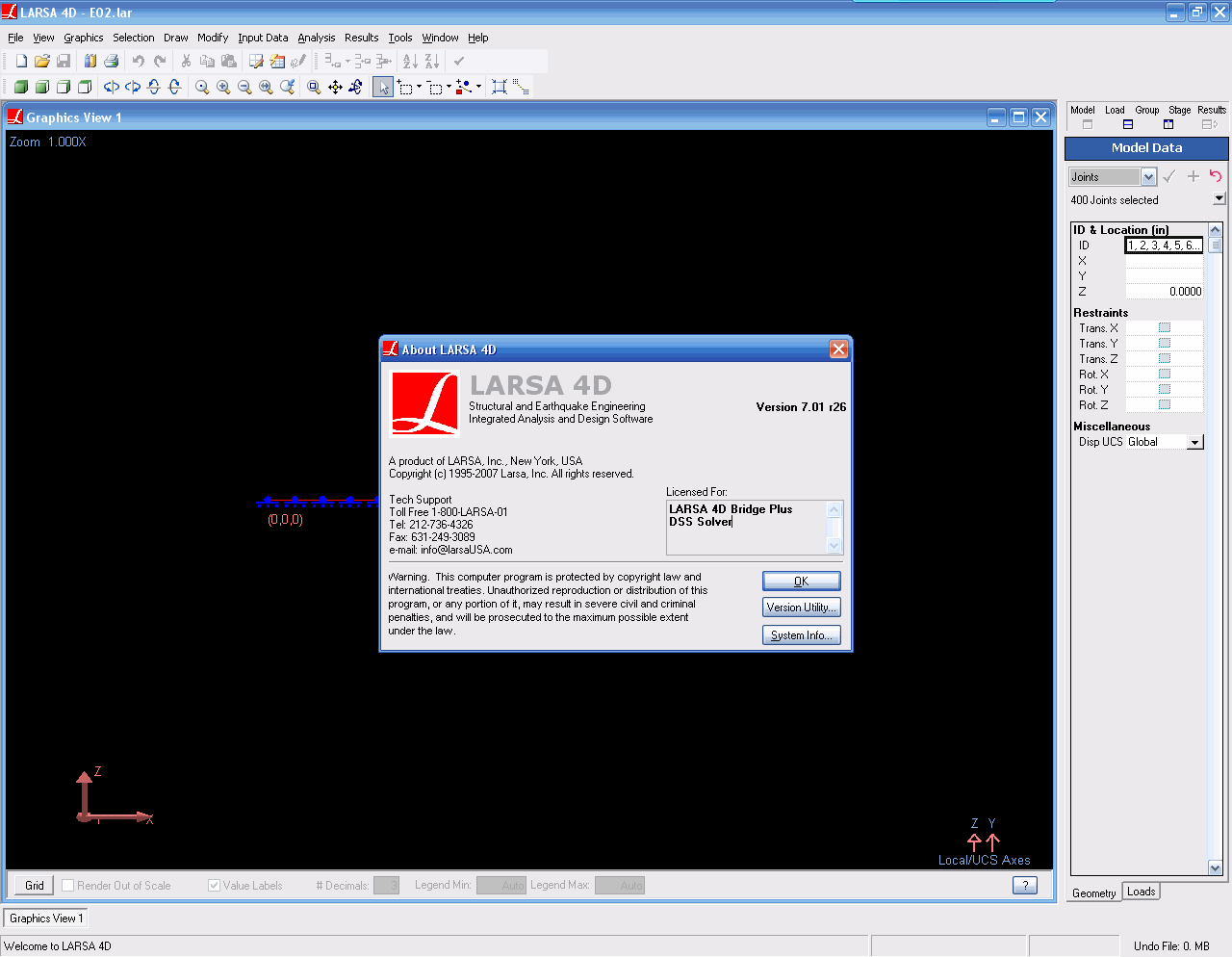The width and height of the screenshot is (1232, 957).
Task: Toggle Render Out of Scale checkbox
Action: tap(67, 885)
